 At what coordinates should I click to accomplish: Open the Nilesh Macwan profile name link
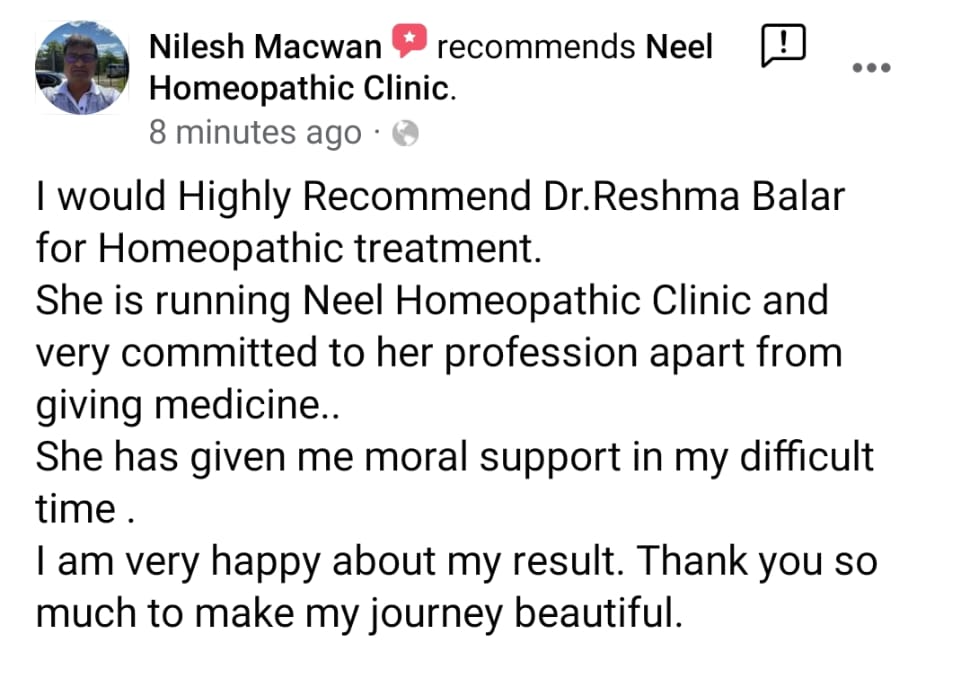[265, 47]
